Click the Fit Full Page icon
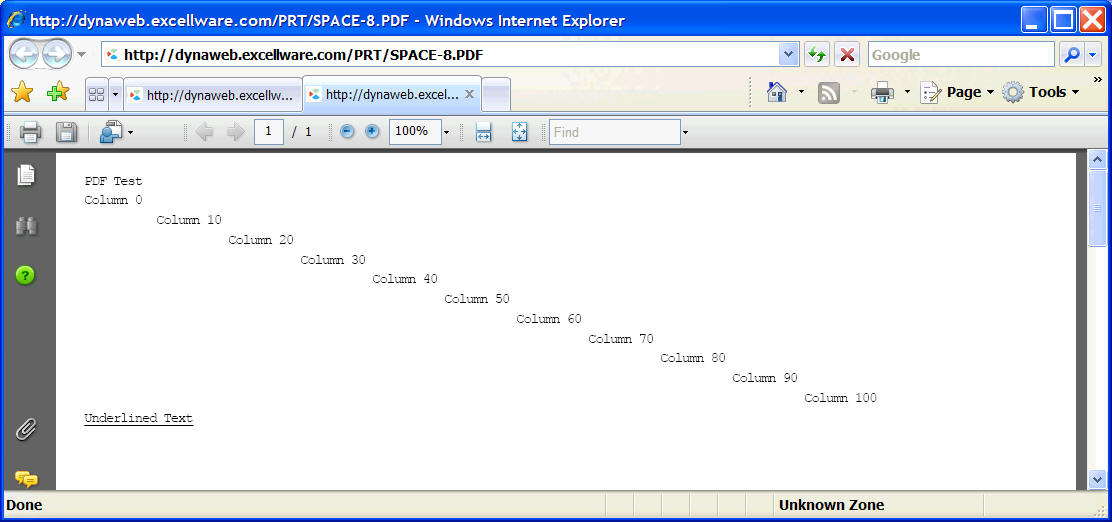This screenshot has height=522, width=1112. pyautogui.click(x=520, y=132)
